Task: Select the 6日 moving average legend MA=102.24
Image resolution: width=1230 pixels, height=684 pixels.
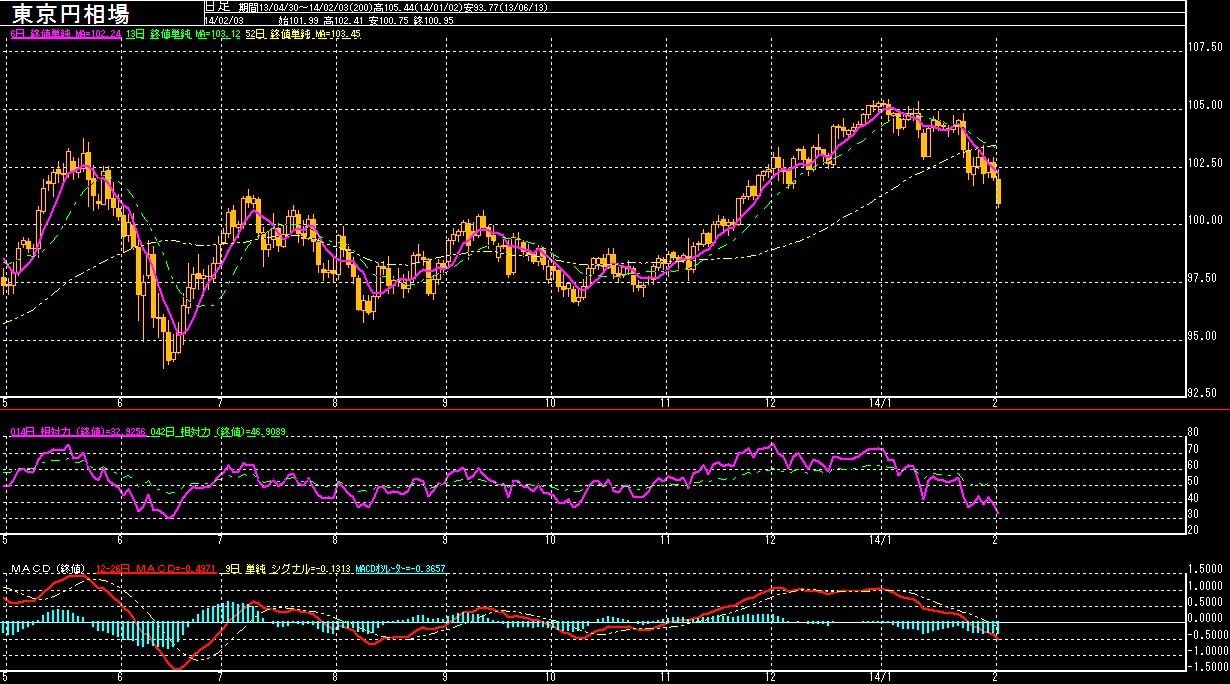Action: pos(65,34)
